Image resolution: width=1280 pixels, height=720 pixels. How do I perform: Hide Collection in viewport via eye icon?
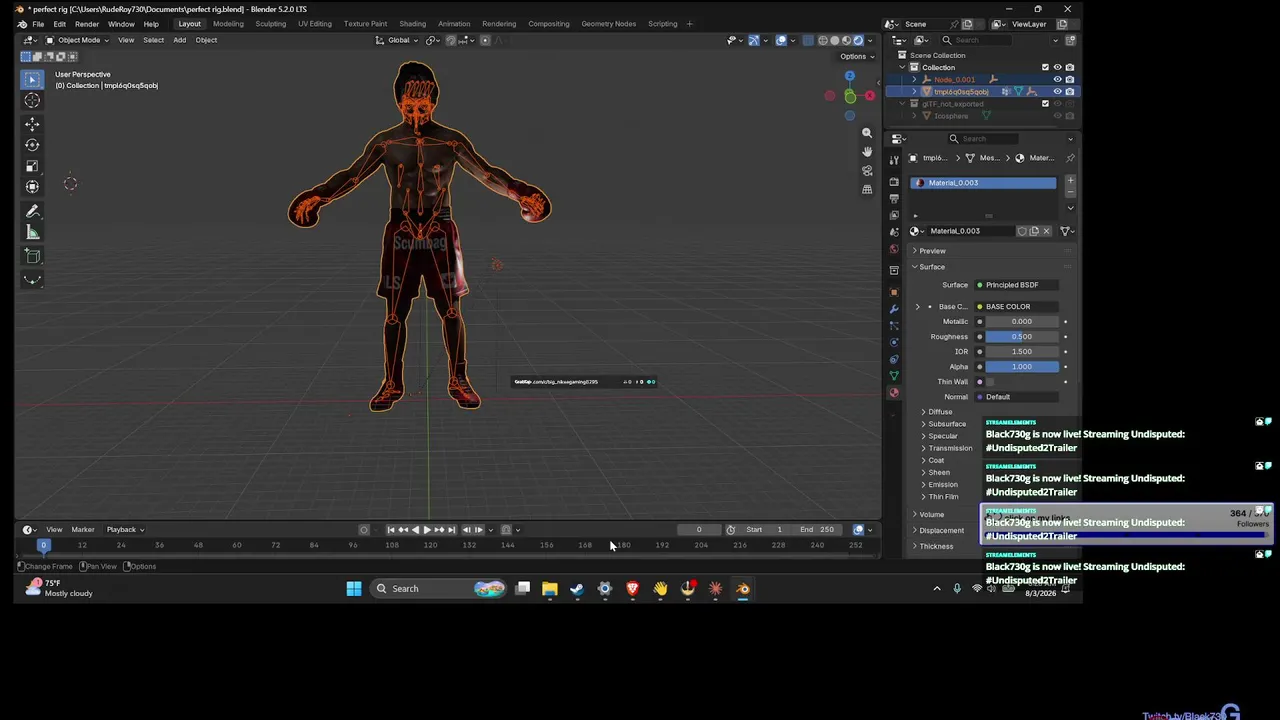tap(1057, 67)
